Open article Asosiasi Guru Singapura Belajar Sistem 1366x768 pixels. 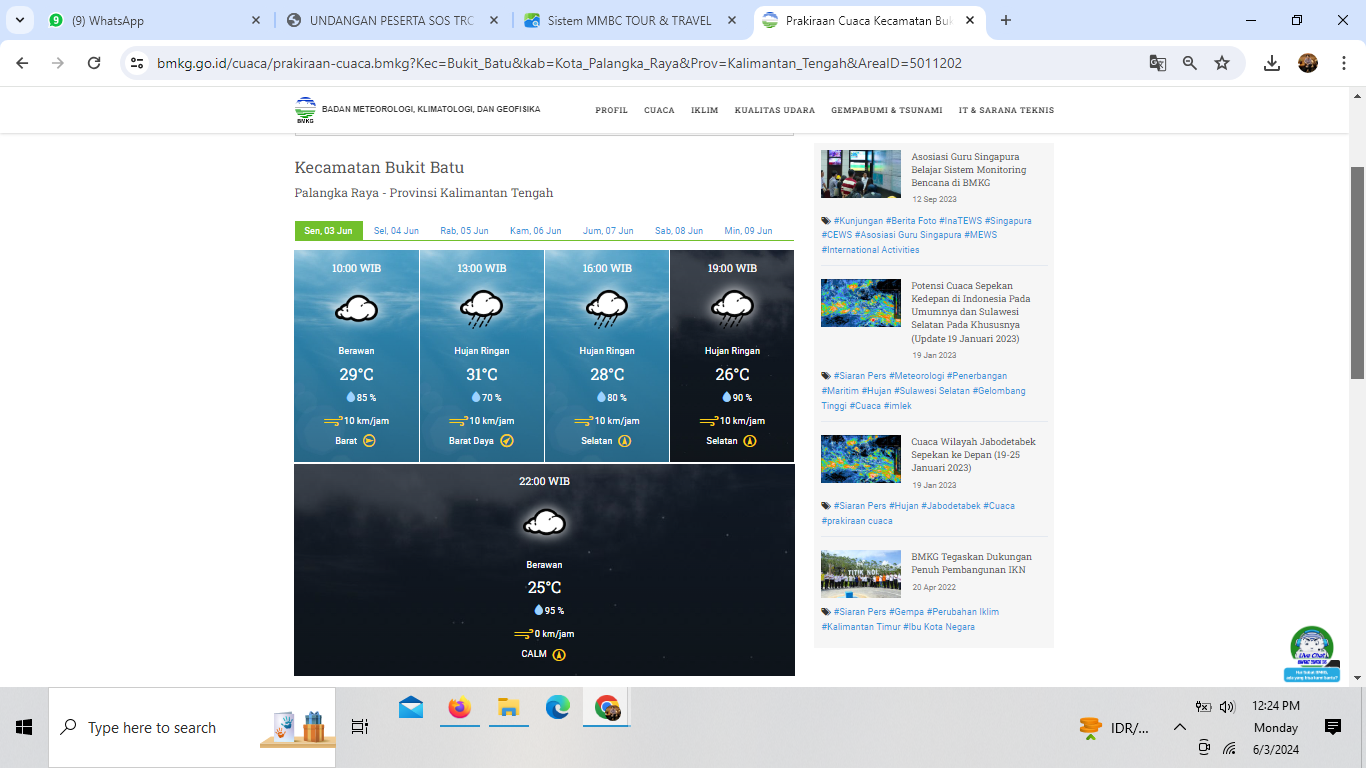[x=968, y=170]
